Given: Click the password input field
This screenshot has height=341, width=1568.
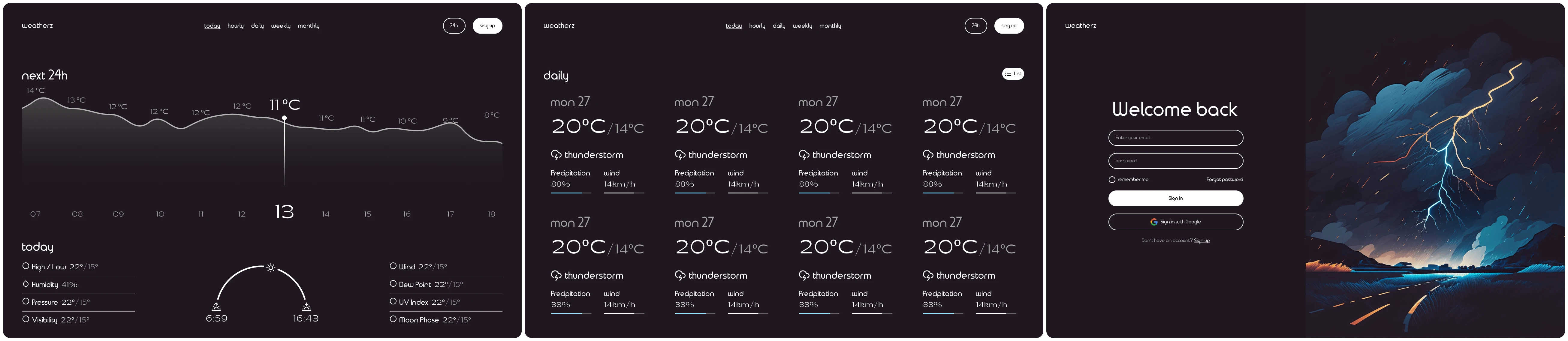Looking at the screenshot, I should click(x=1175, y=160).
